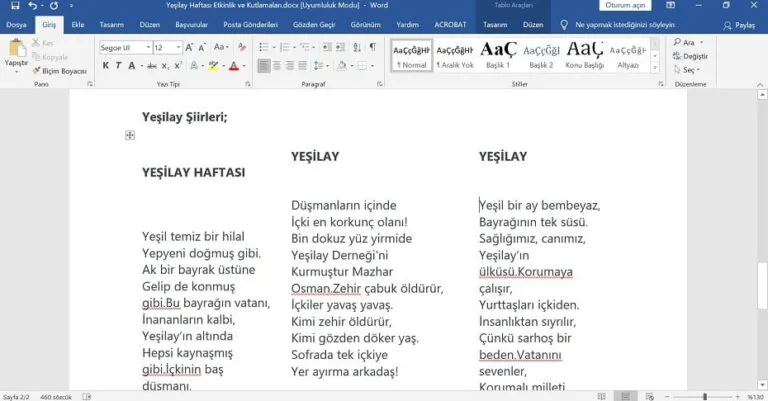Expand the Stiller styles gallery more arrow
The image size is (768, 401).
(x=655, y=68)
